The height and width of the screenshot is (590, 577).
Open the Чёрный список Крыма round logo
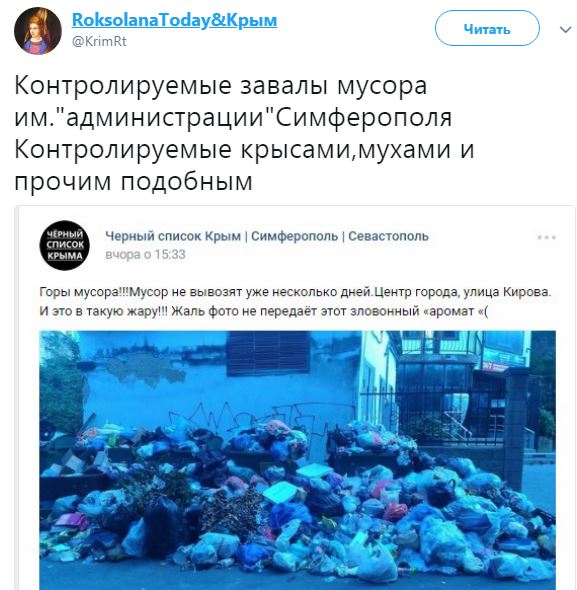(x=64, y=245)
